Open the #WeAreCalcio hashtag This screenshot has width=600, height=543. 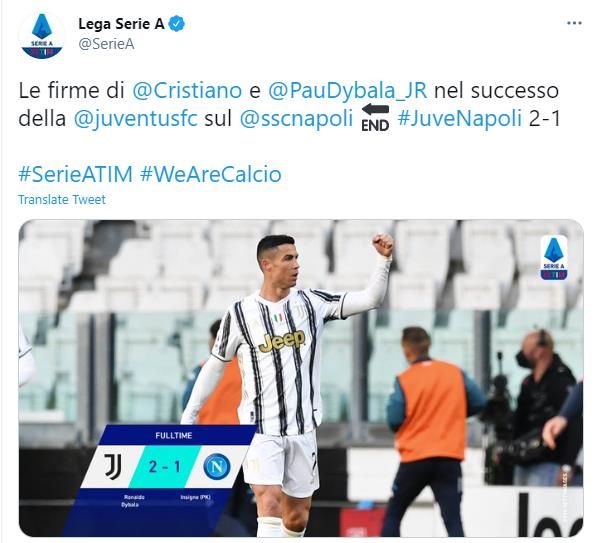pyautogui.click(x=211, y=174)
